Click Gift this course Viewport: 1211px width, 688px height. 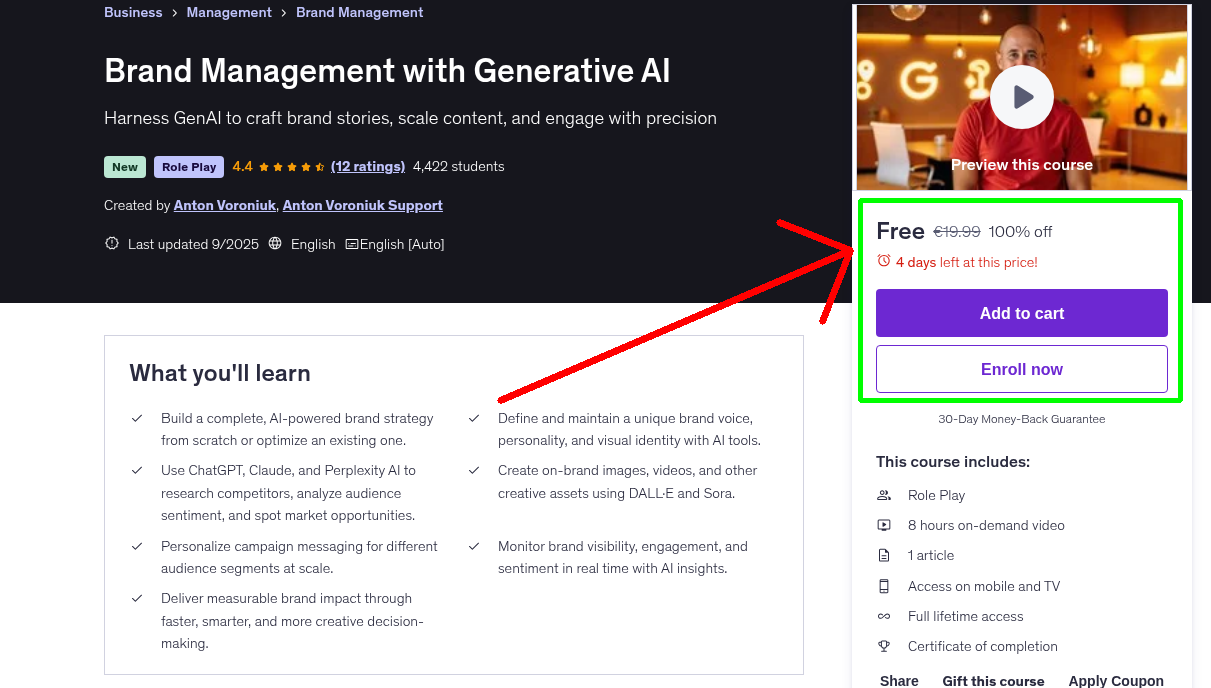[x=993, y=681]
